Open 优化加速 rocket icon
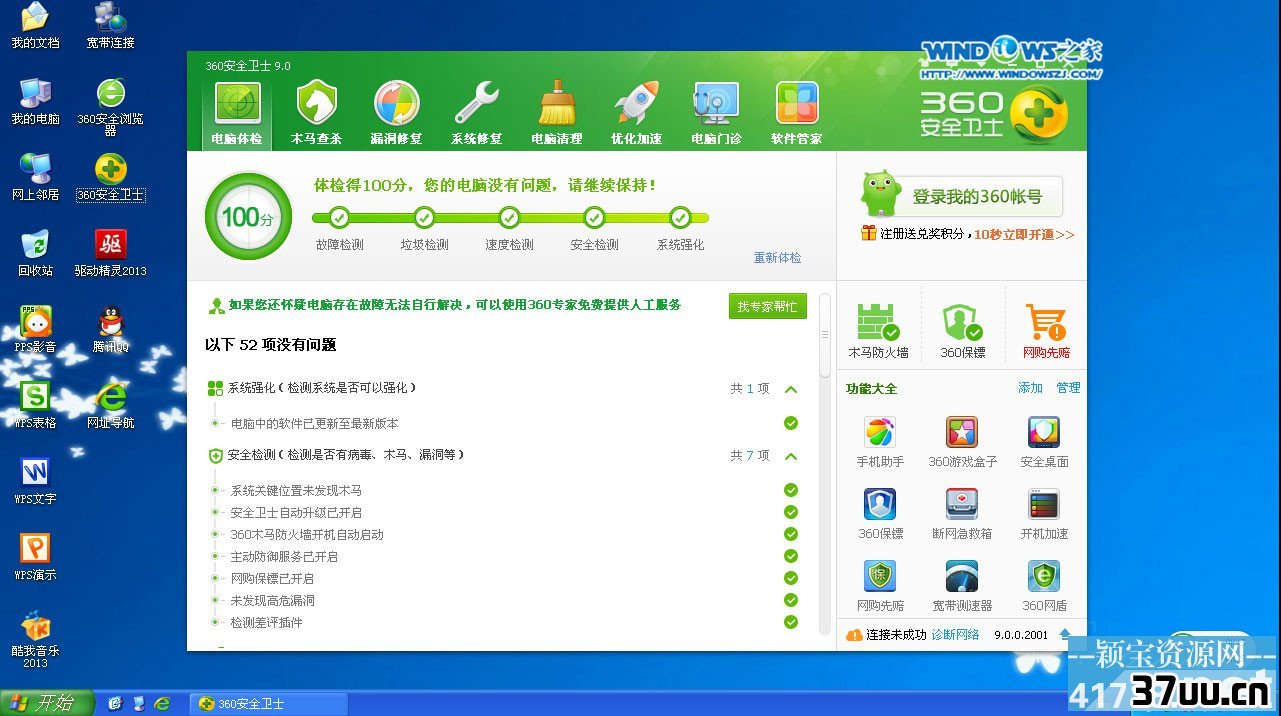Viewport: 1281px width, 716px height. coord(637,114)
